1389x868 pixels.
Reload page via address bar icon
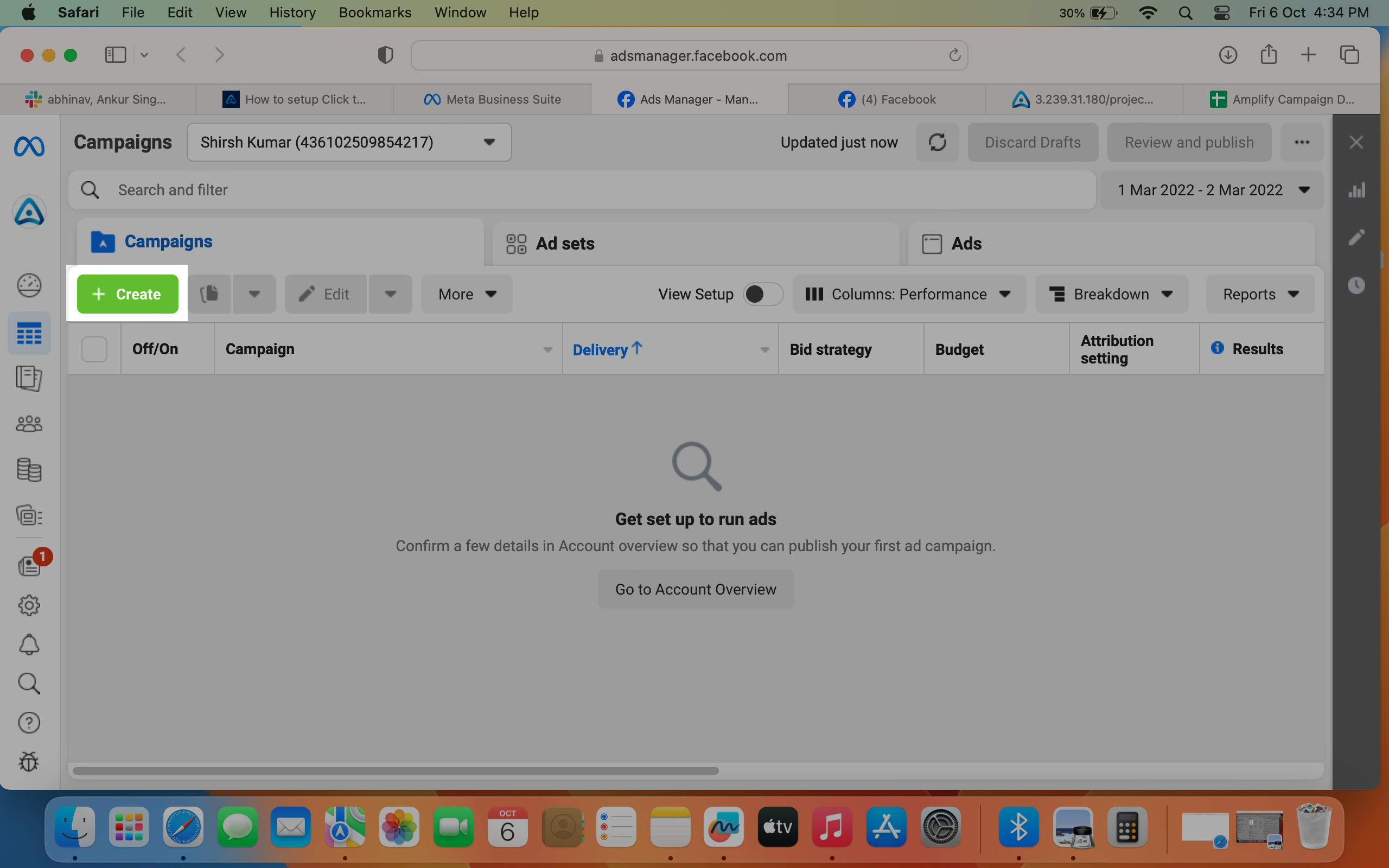pyautogui.click(x=954, y=55)
